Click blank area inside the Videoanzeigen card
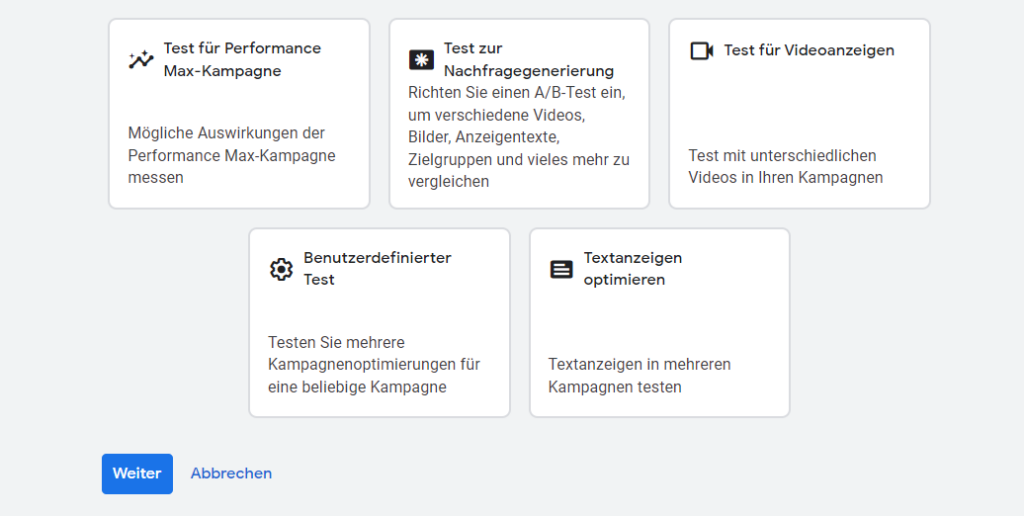Viewport: 1024px width, 516px height. [799, 105]
